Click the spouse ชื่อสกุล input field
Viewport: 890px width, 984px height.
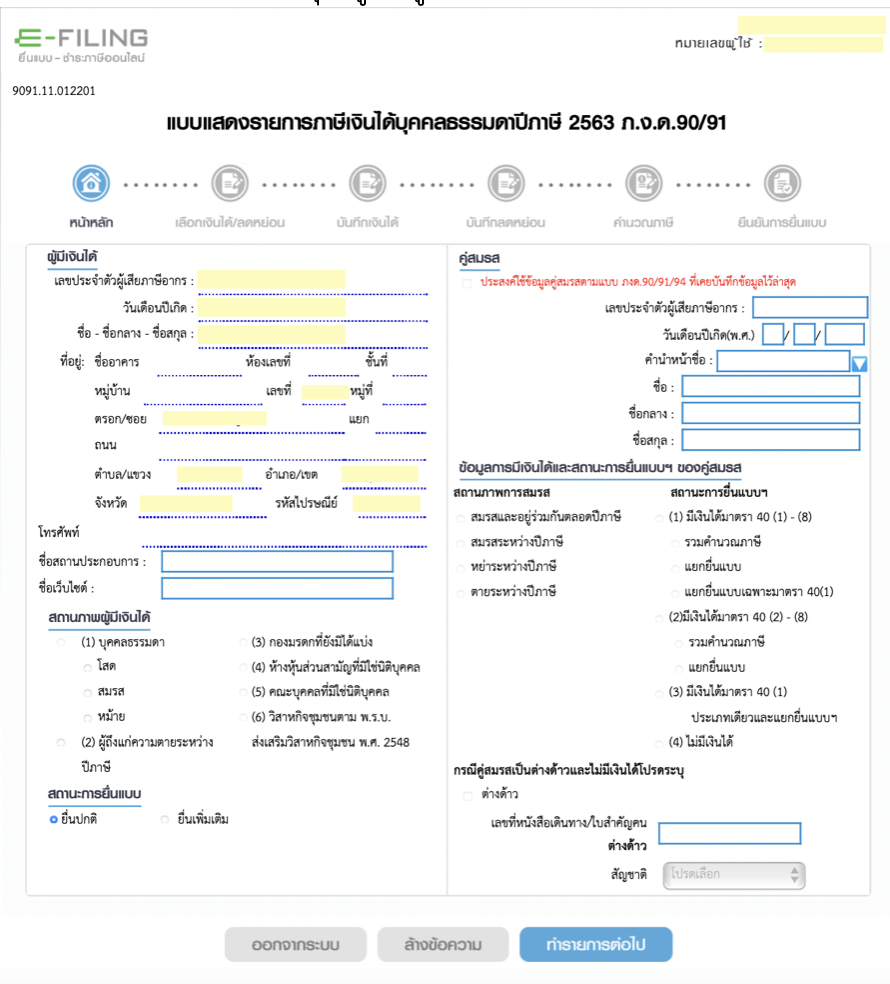[x=771, y=440]
